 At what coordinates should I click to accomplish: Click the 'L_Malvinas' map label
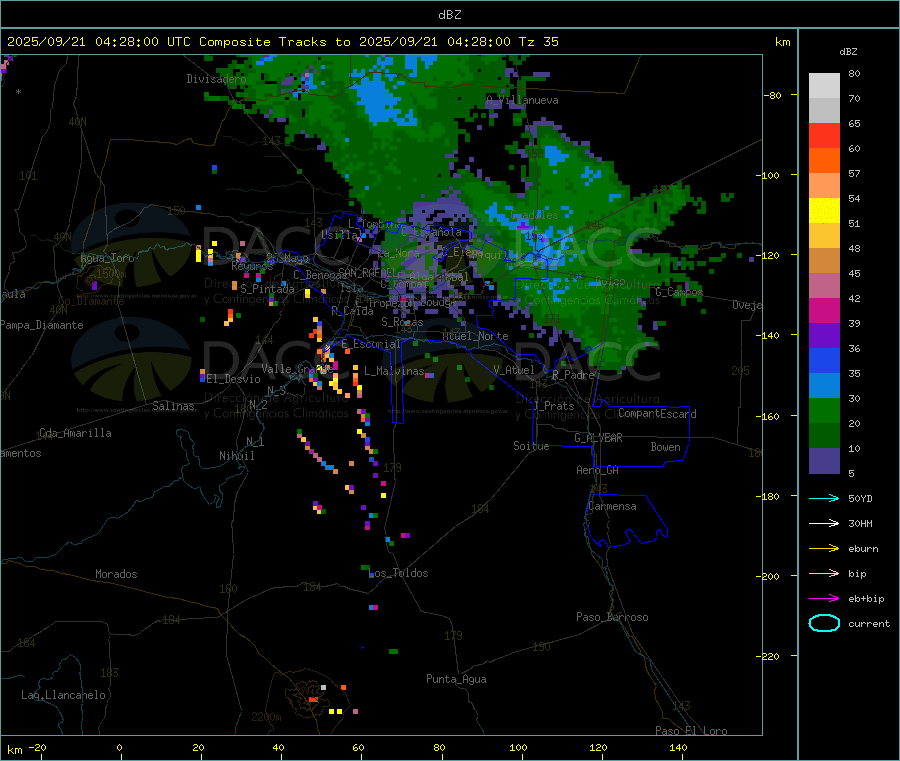394,371
